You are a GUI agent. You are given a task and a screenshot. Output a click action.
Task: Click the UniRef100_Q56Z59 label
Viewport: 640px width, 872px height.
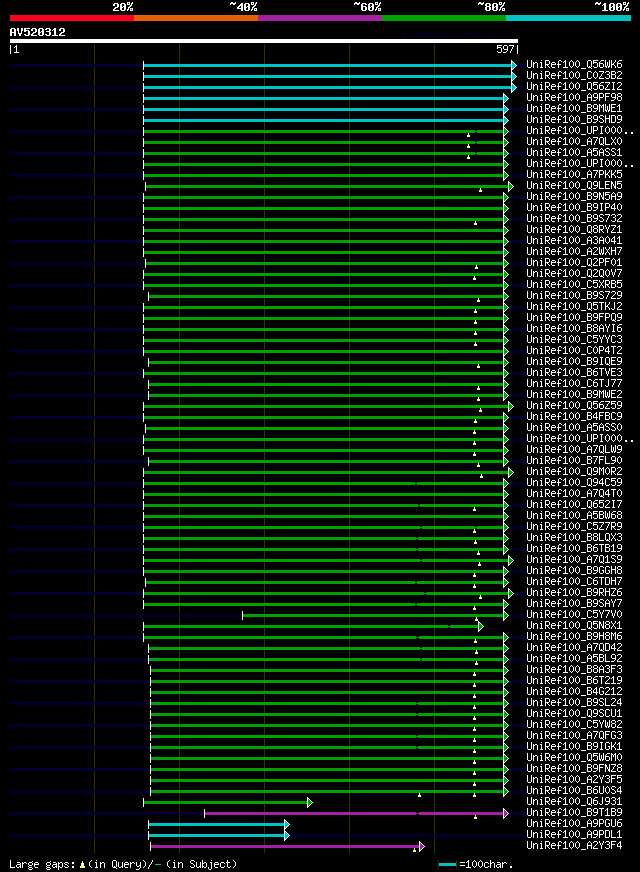click(x=574, y=406)
